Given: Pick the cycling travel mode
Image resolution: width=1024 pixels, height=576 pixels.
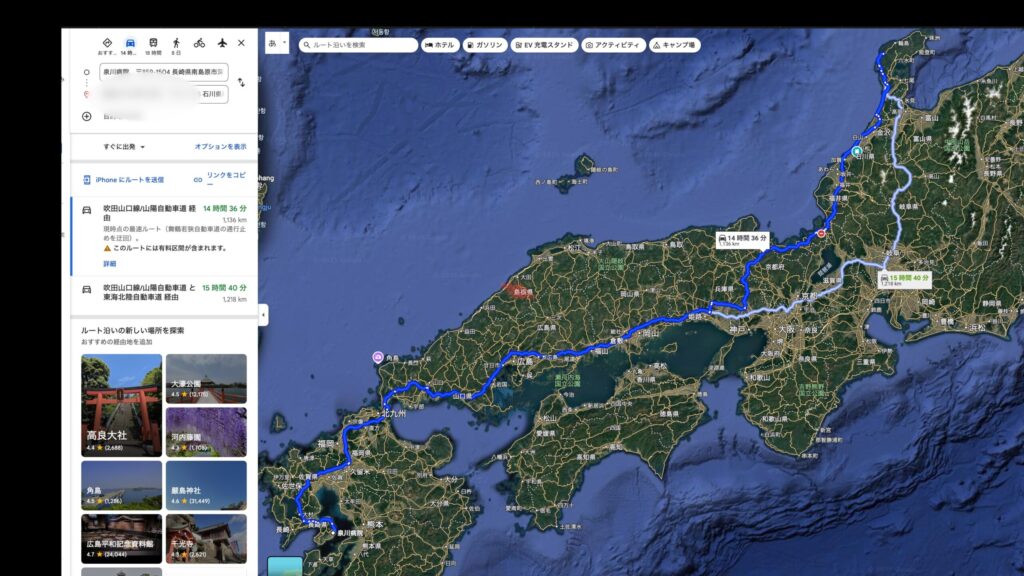Looking at the screenshot, I should click(199, 43).
